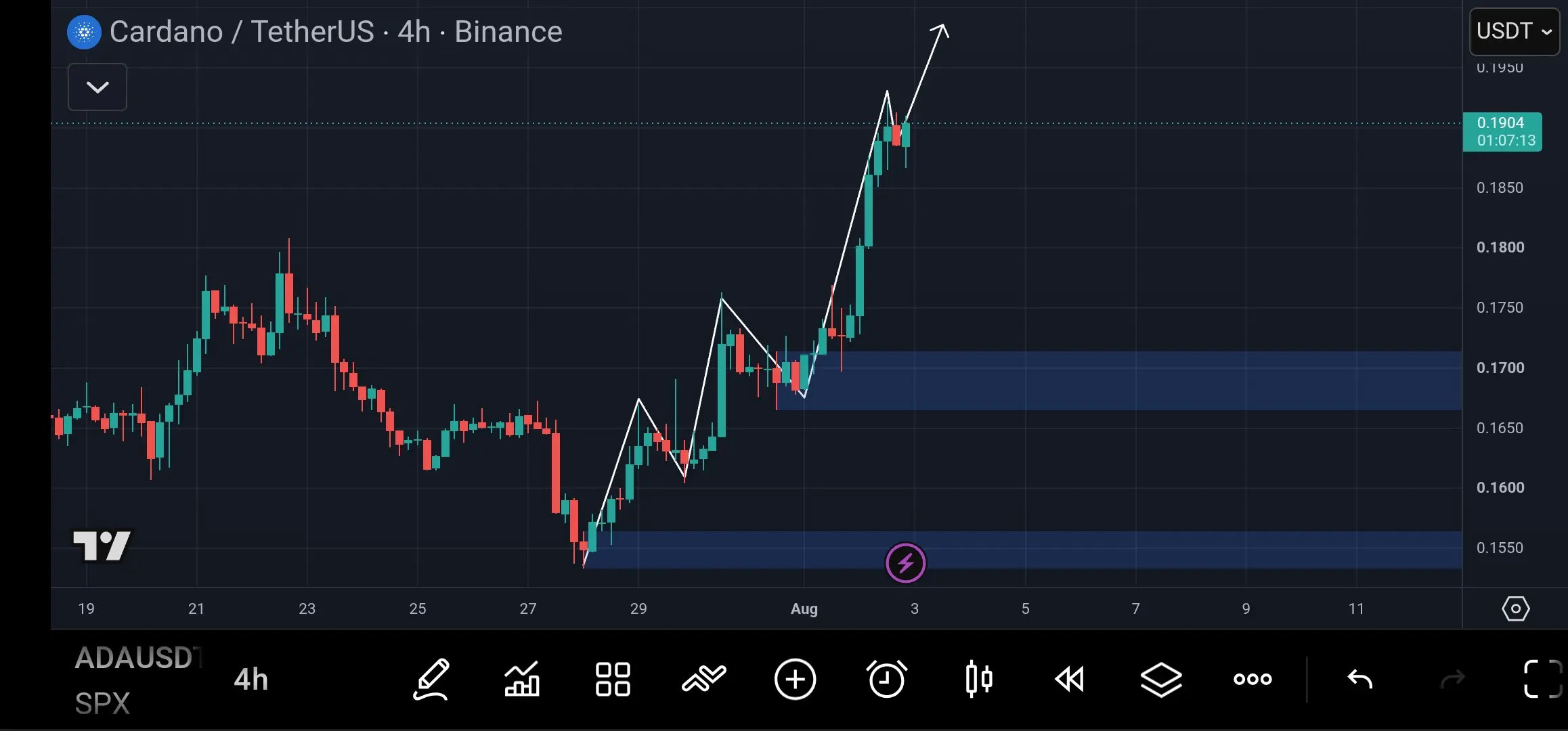Screen dimensions: 1568x731
Task: Open the USDT currency dropdown
Action: [x=1515, y=31]
